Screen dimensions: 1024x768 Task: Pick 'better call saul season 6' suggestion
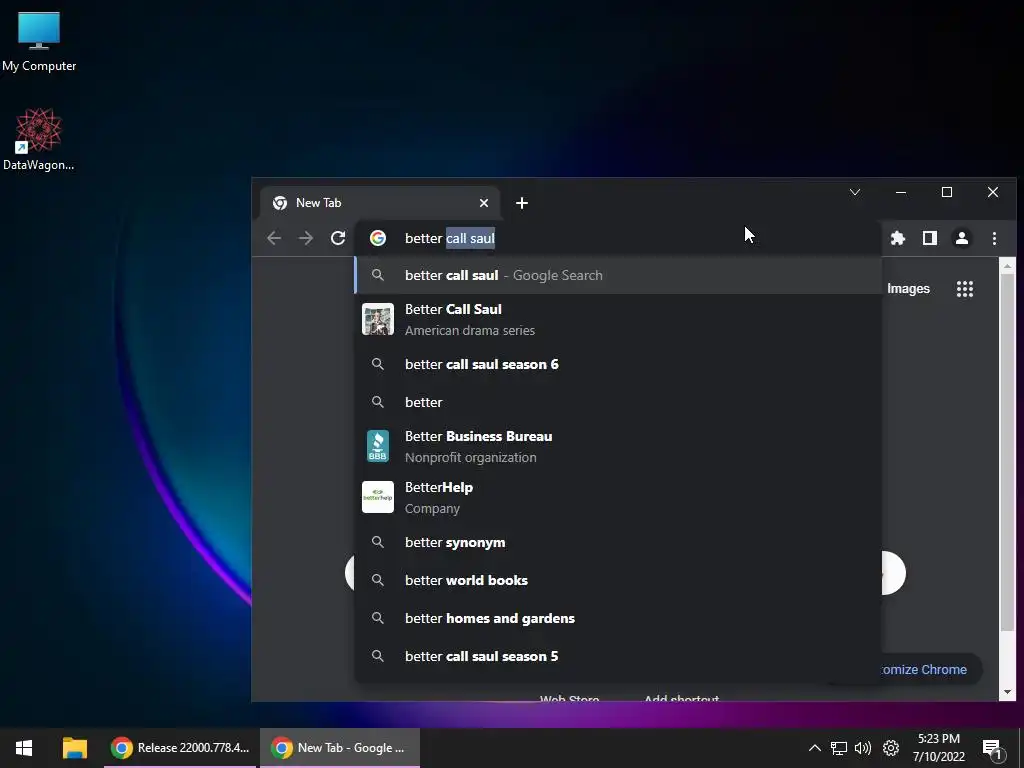[617, 364]
